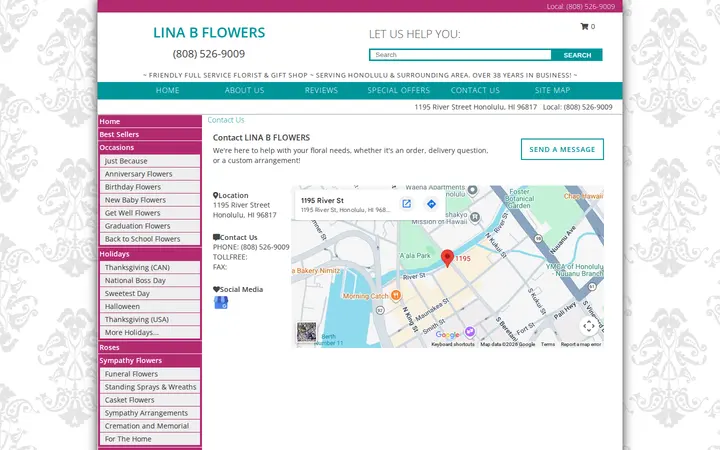Viewport: 720px width, 450px height.
Task: Open CONTACT US navigation item
Action: pos(475,90)
